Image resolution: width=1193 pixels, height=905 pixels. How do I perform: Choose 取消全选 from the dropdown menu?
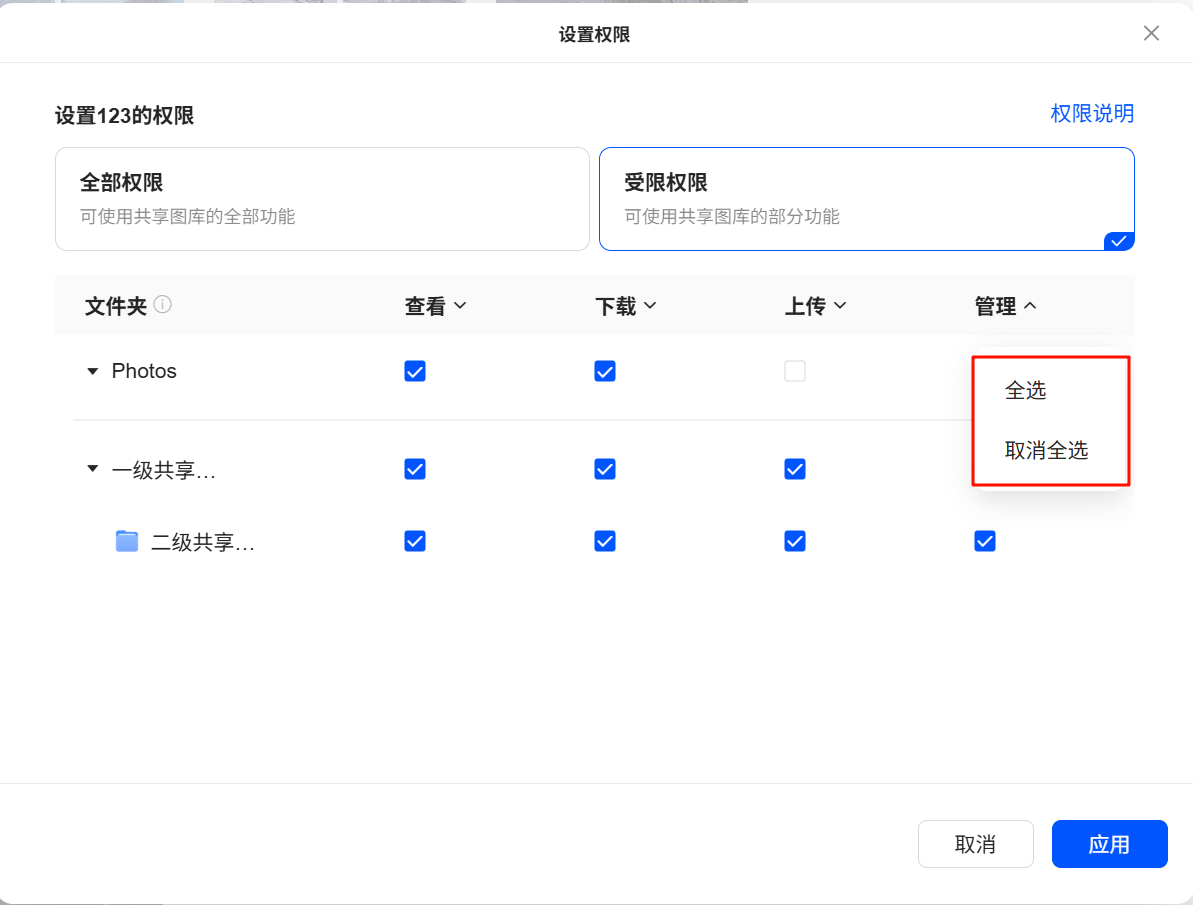click(1046, 451)
